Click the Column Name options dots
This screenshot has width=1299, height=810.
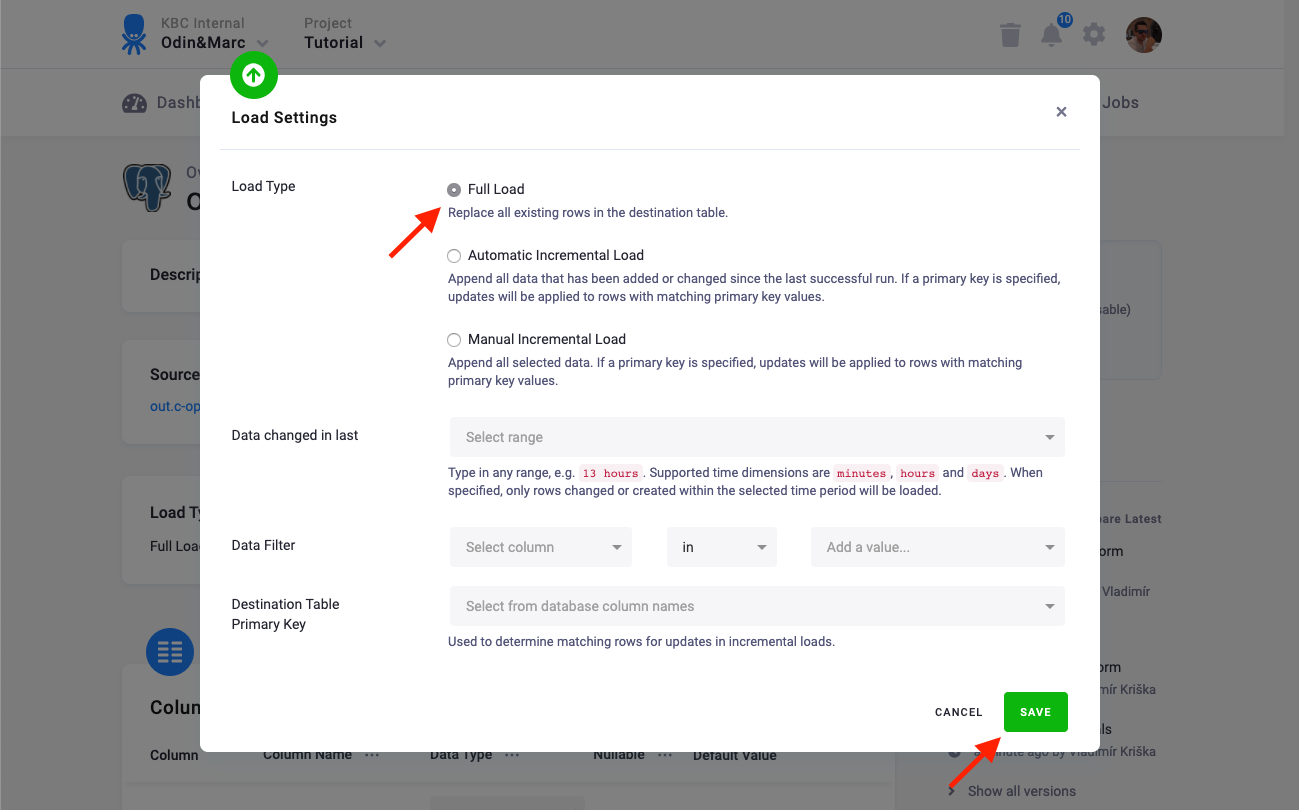372,755
